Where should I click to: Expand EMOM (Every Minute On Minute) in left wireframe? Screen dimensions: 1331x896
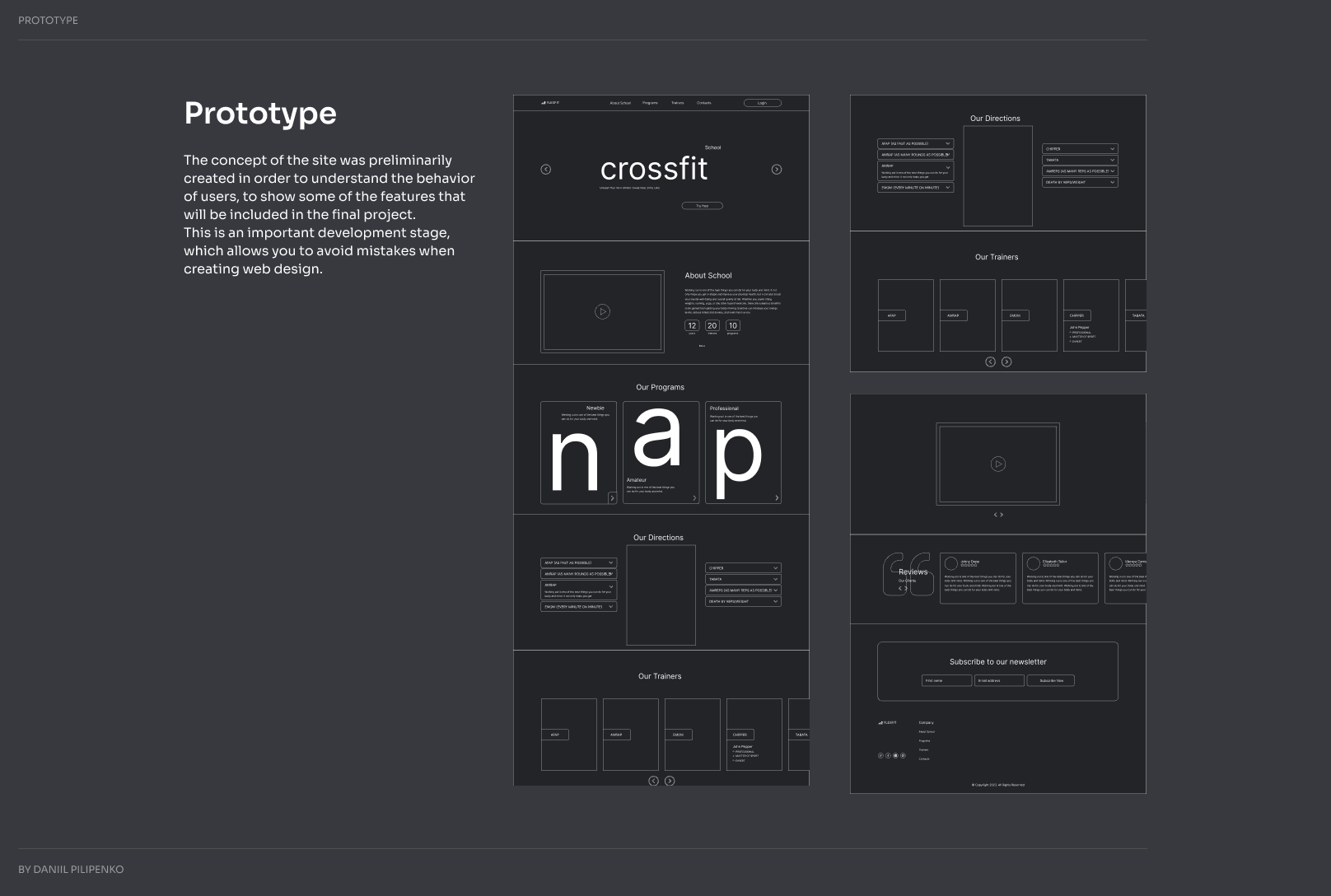point(578,607)
